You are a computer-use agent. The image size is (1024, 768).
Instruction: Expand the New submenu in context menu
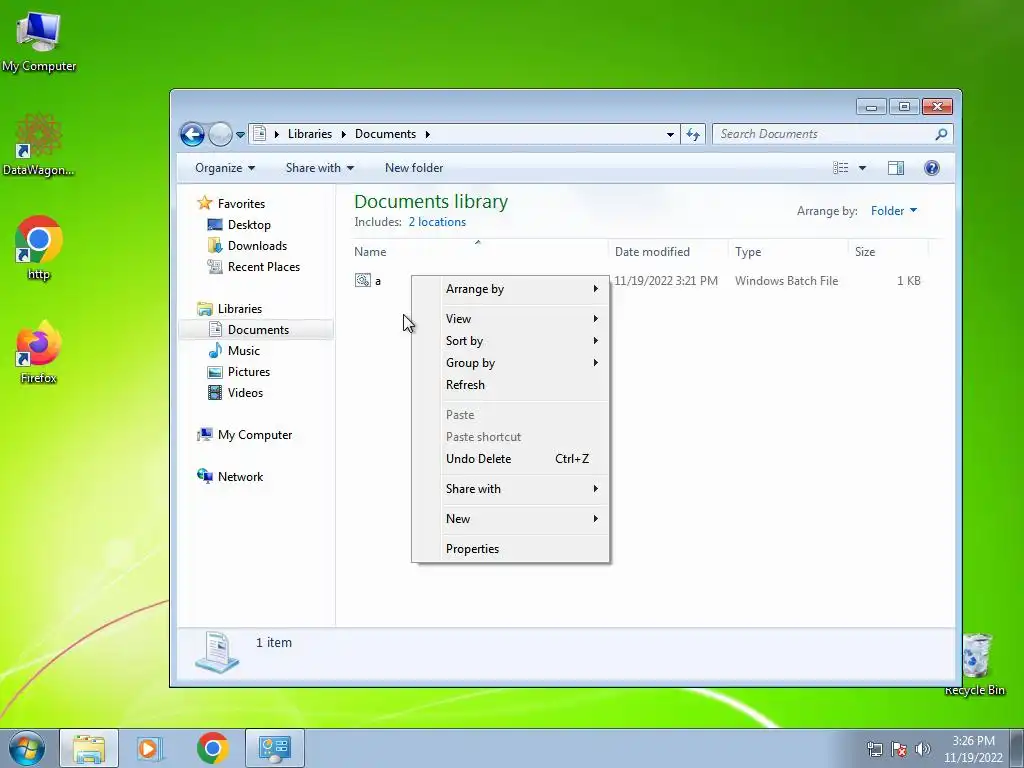(x=510, y=519)
